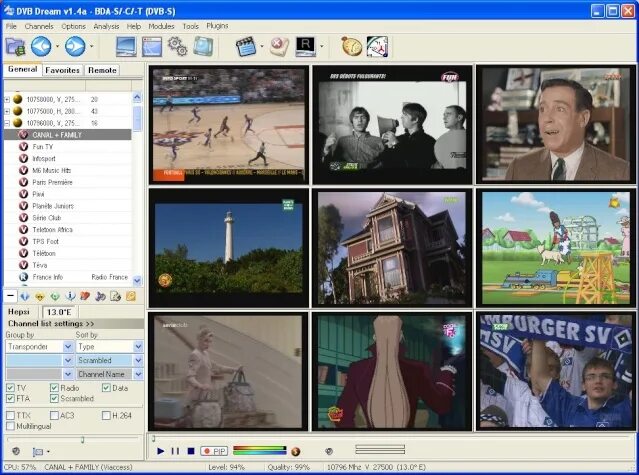Click the slider thumb below Multilingual
Viewport: 639px width, 475px height.
tap(82, 440)
